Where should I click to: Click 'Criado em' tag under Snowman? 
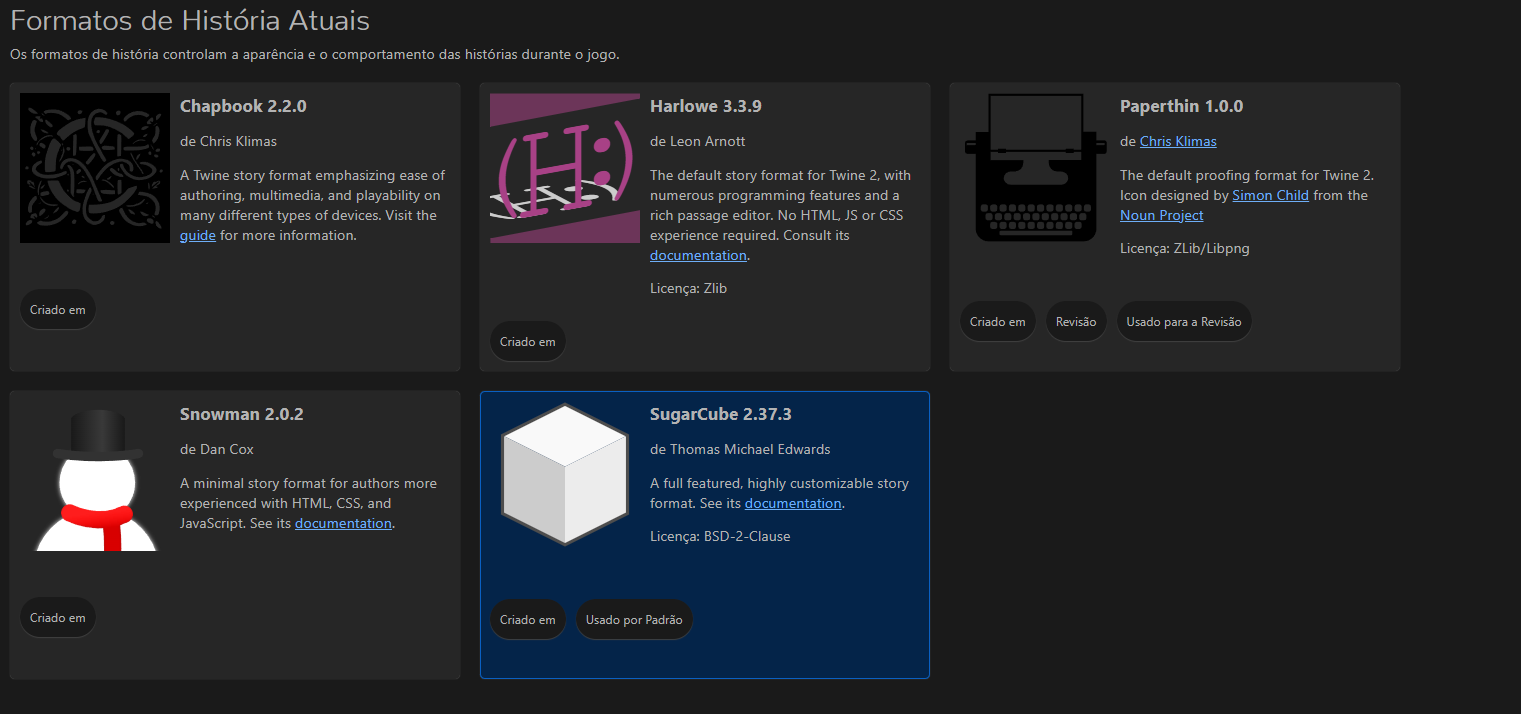58,617
